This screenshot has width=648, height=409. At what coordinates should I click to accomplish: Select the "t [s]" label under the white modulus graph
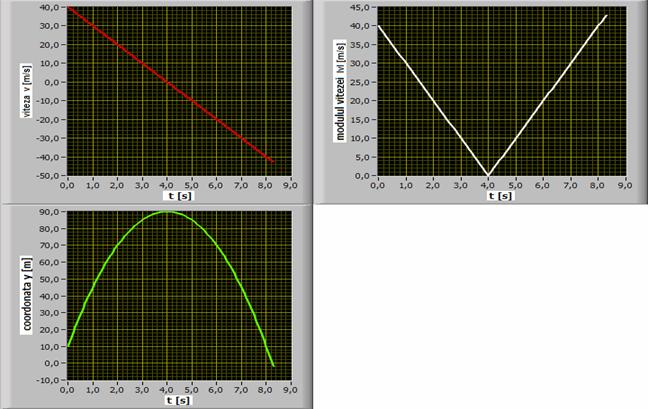click(500, 196)
